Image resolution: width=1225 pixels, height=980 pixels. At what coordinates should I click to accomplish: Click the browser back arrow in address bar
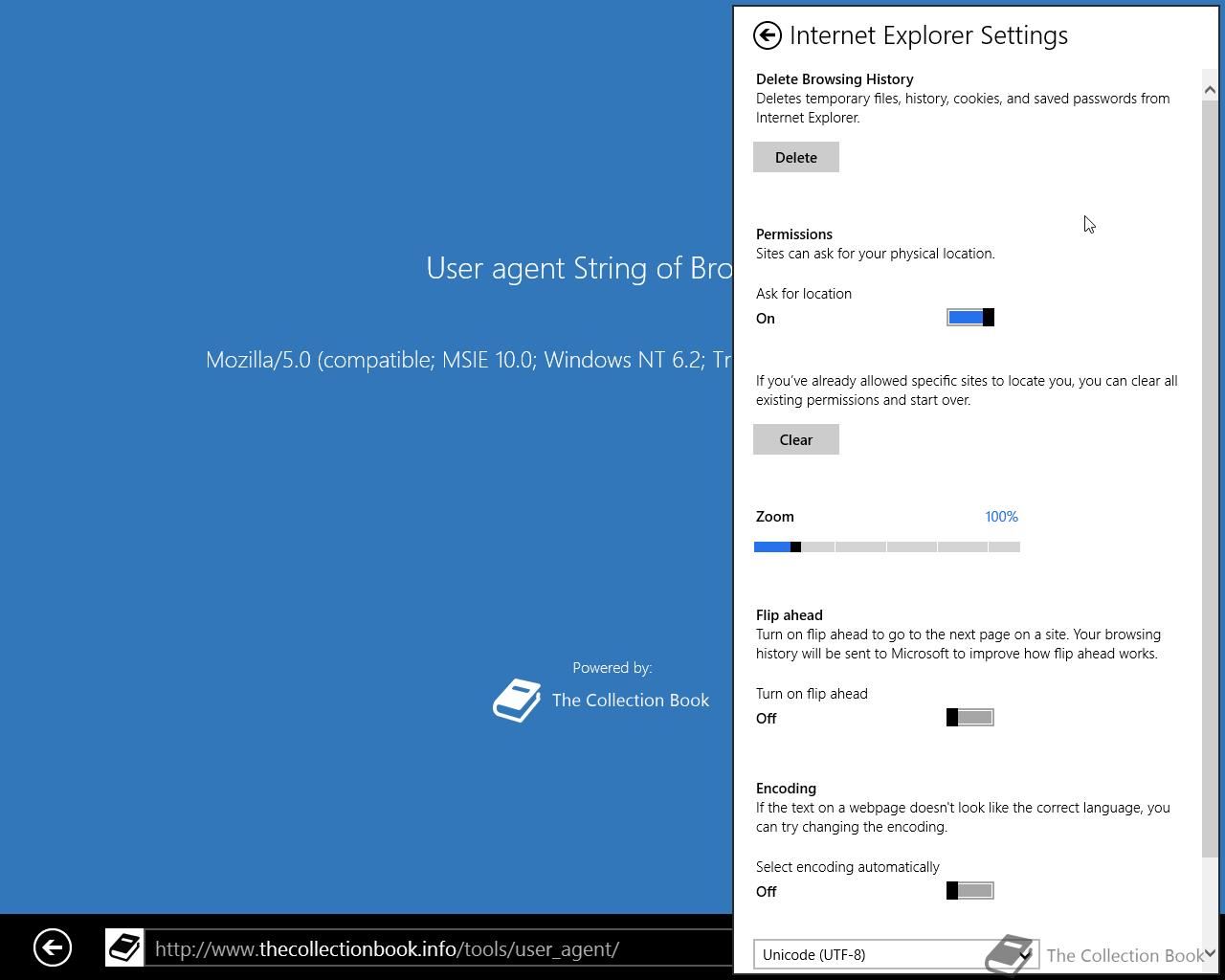(53, 948)
